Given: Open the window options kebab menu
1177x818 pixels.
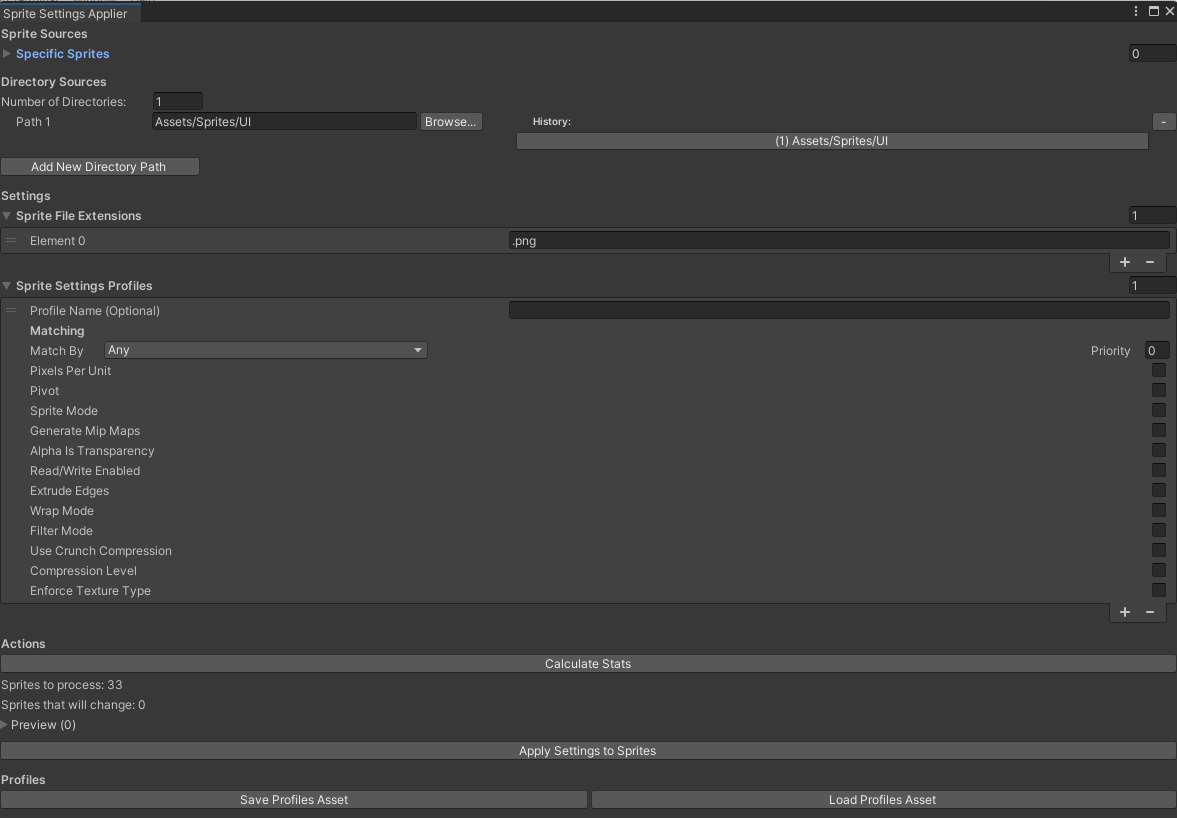Looking at the screenshot, I should [1135, 11].
